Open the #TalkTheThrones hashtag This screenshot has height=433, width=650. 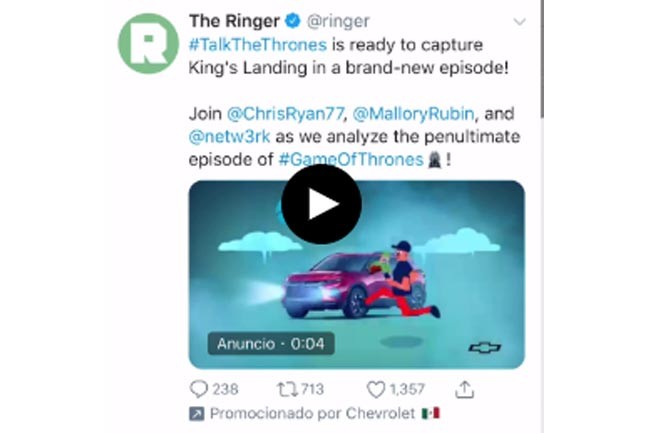point(257,45)
